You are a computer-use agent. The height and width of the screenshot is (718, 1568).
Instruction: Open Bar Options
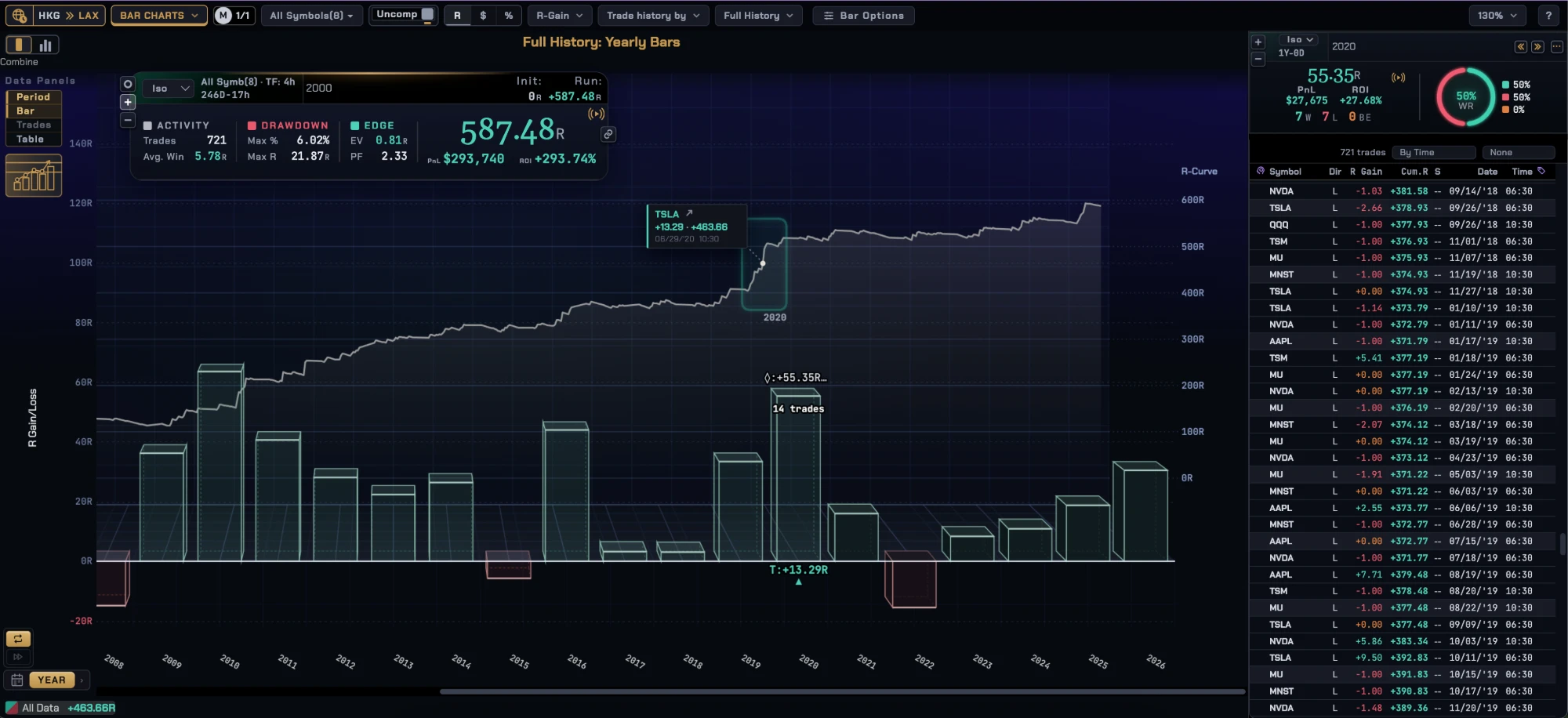tap(863, 16)
